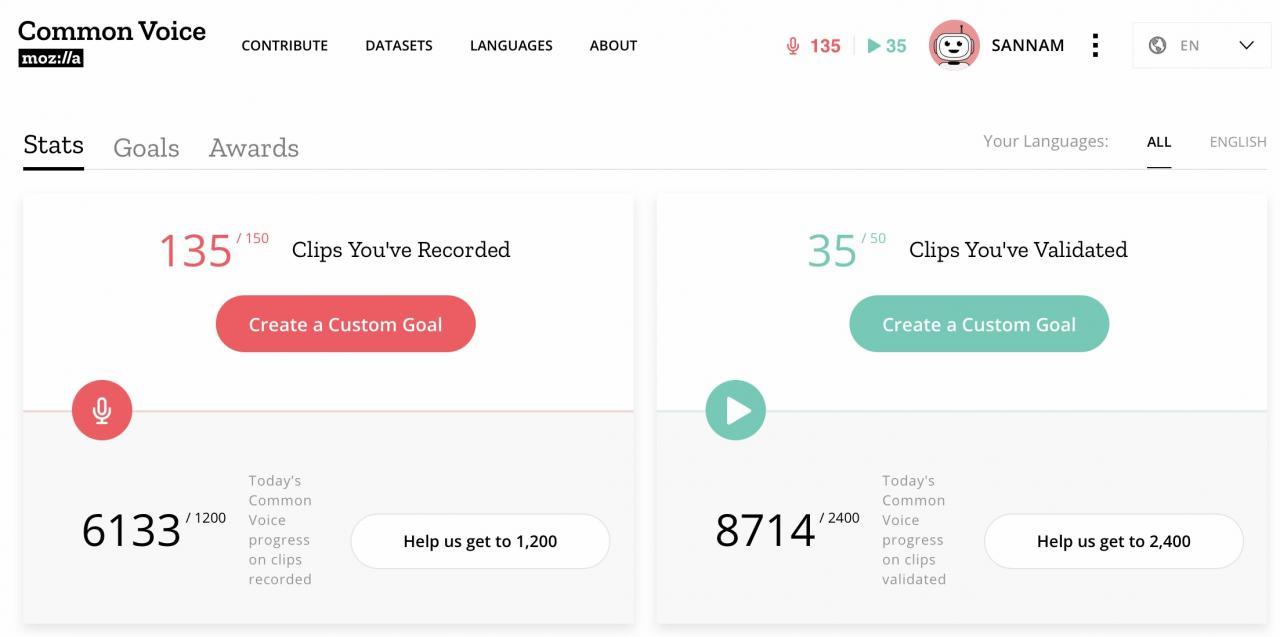Select ENGLISH in Your Languages filter
Image resolution: width=1280 pixels, height=637 pixels.
pos(1238,142)
